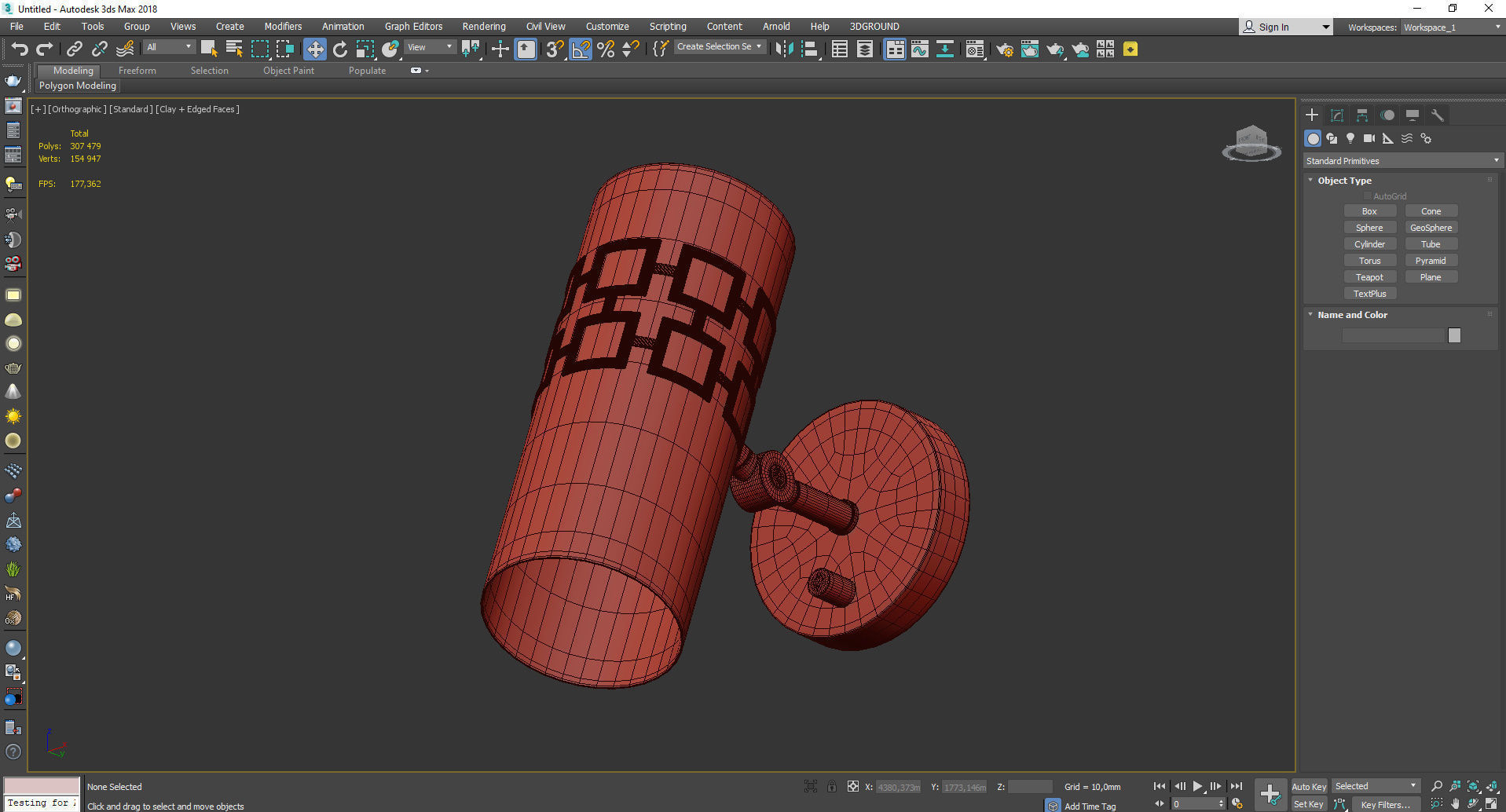Open the Create Selection Set dropdown
Image resolution: width=1506 pixels, height=812 pixels.
click(720, 47)
